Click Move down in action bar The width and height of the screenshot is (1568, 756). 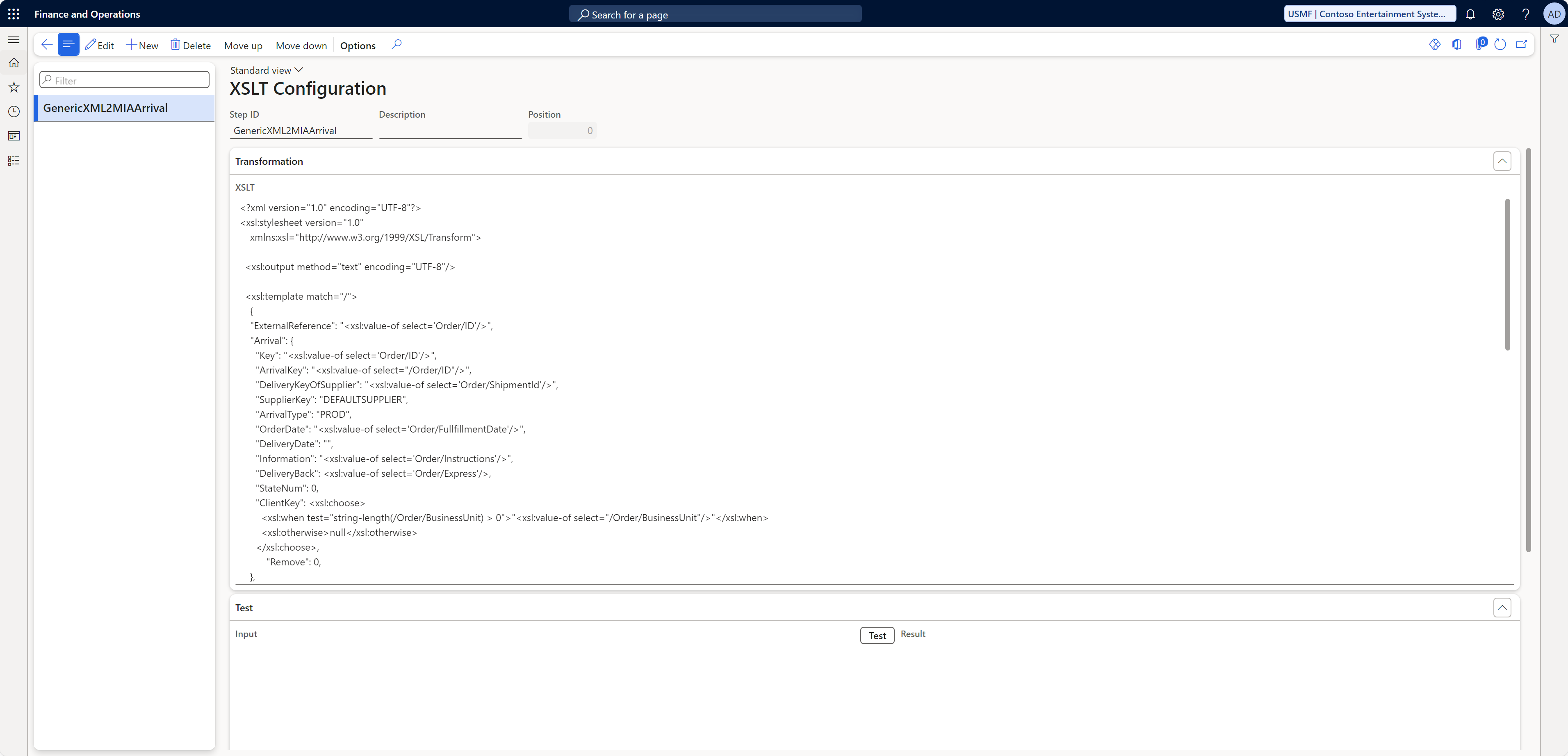point(301,46)
